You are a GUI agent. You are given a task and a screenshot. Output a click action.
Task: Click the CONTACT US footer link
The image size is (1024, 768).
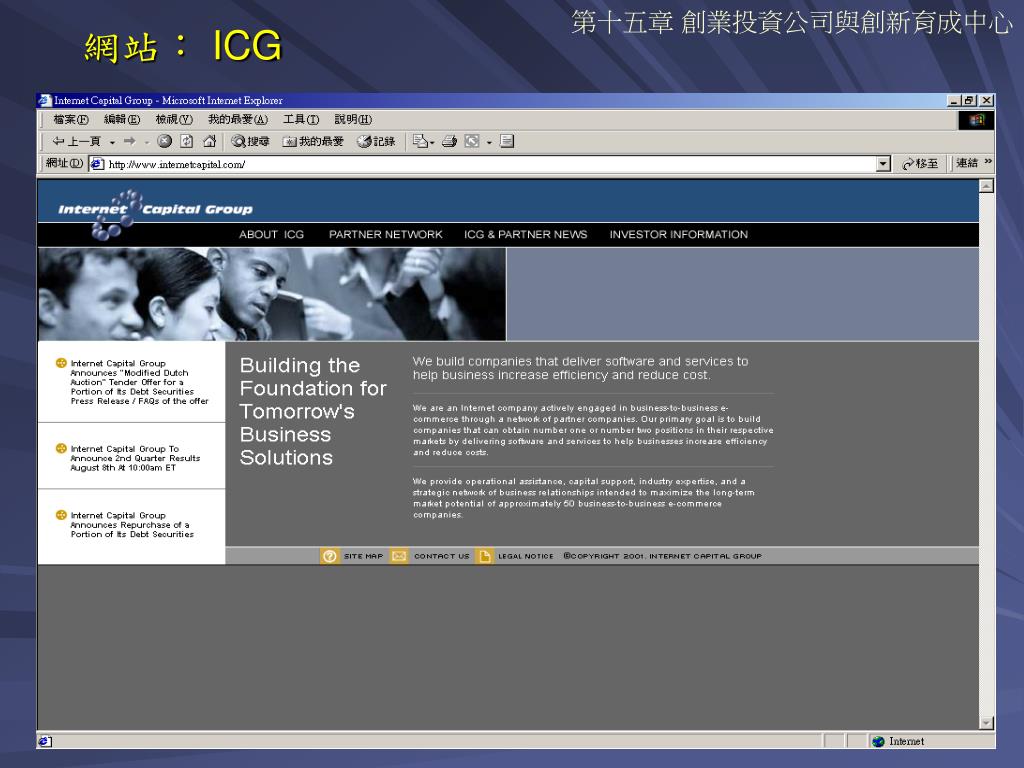point(441,556)
